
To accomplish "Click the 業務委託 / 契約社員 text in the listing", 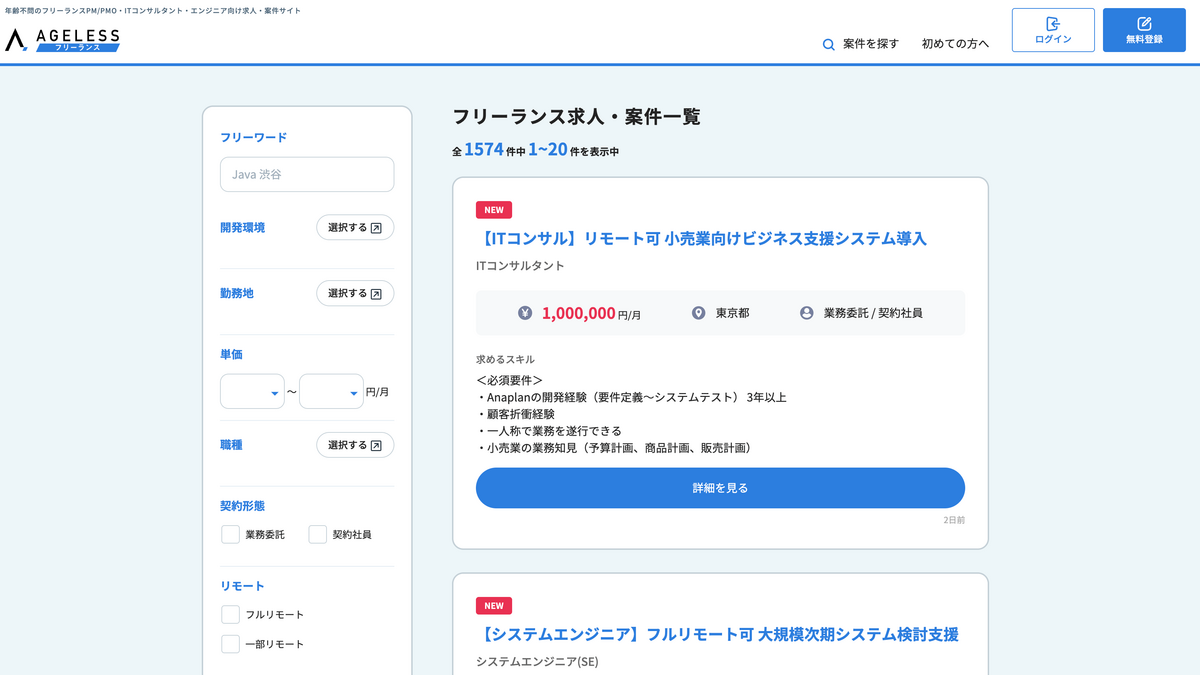I will pos(873,313).
